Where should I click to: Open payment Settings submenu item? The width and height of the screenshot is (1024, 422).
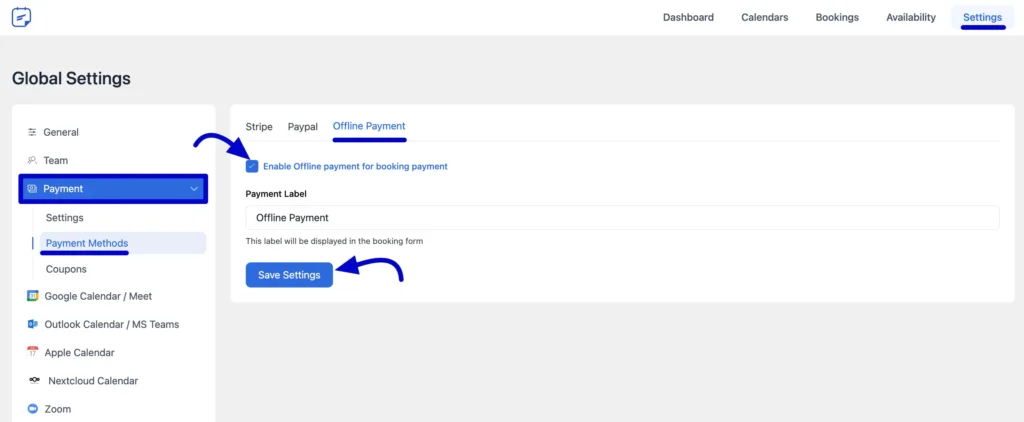tap(65, 217)
